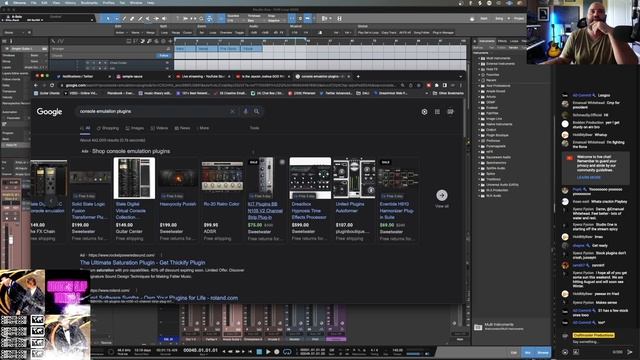Click the Stop button in transport
The height and width of the screenshot is (360, 640).
coord(259,351)
